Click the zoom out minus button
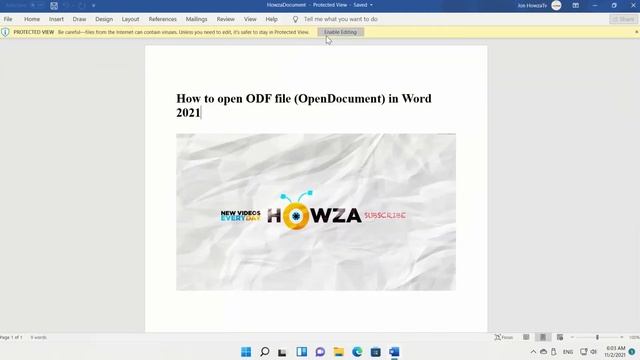 [x=572, y=338]
